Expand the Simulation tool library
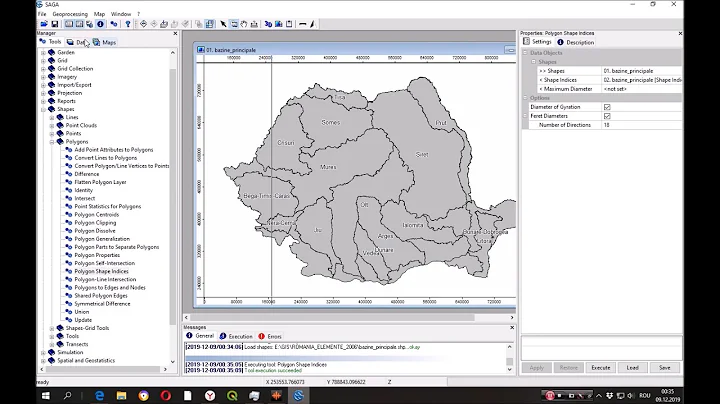This screenshot has width=720, height=404. point(44,353)
